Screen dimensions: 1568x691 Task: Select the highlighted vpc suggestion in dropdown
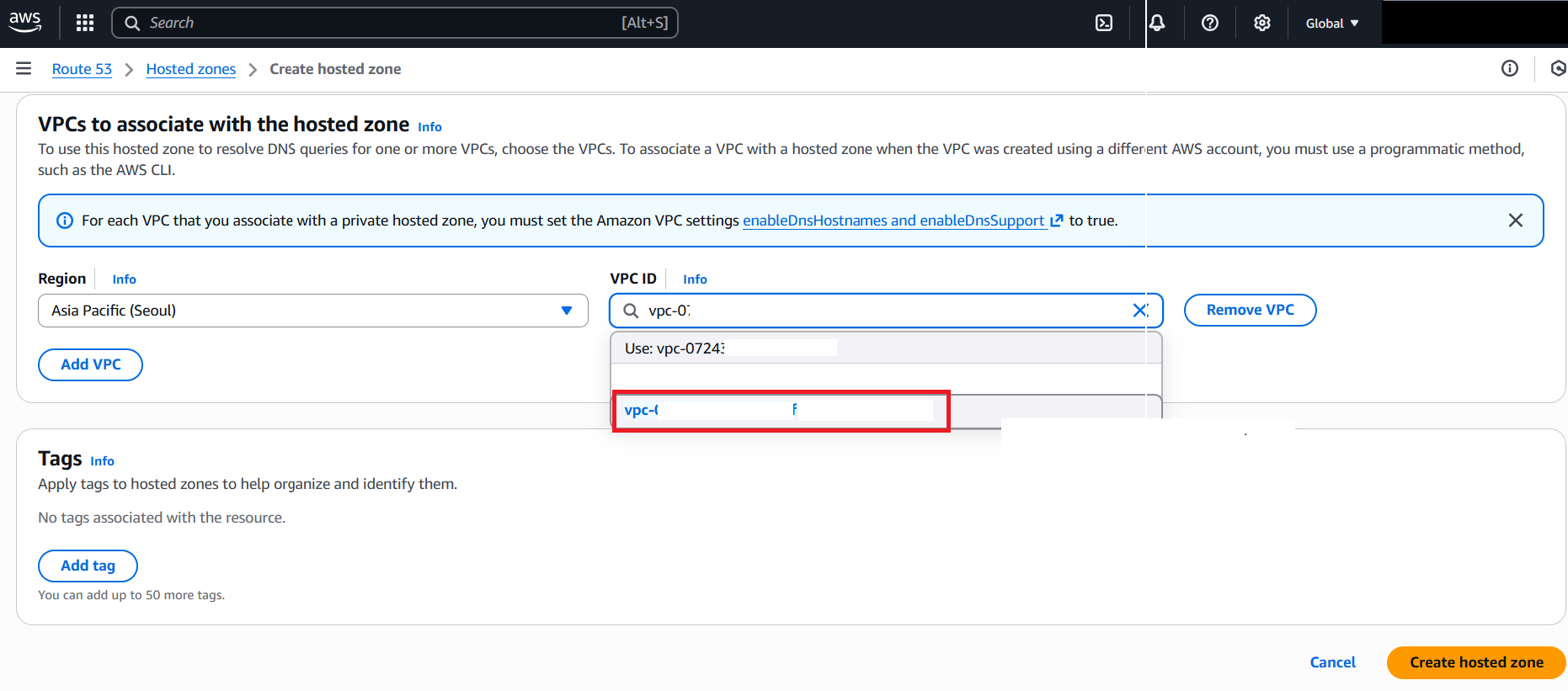(x=780, y=411)
